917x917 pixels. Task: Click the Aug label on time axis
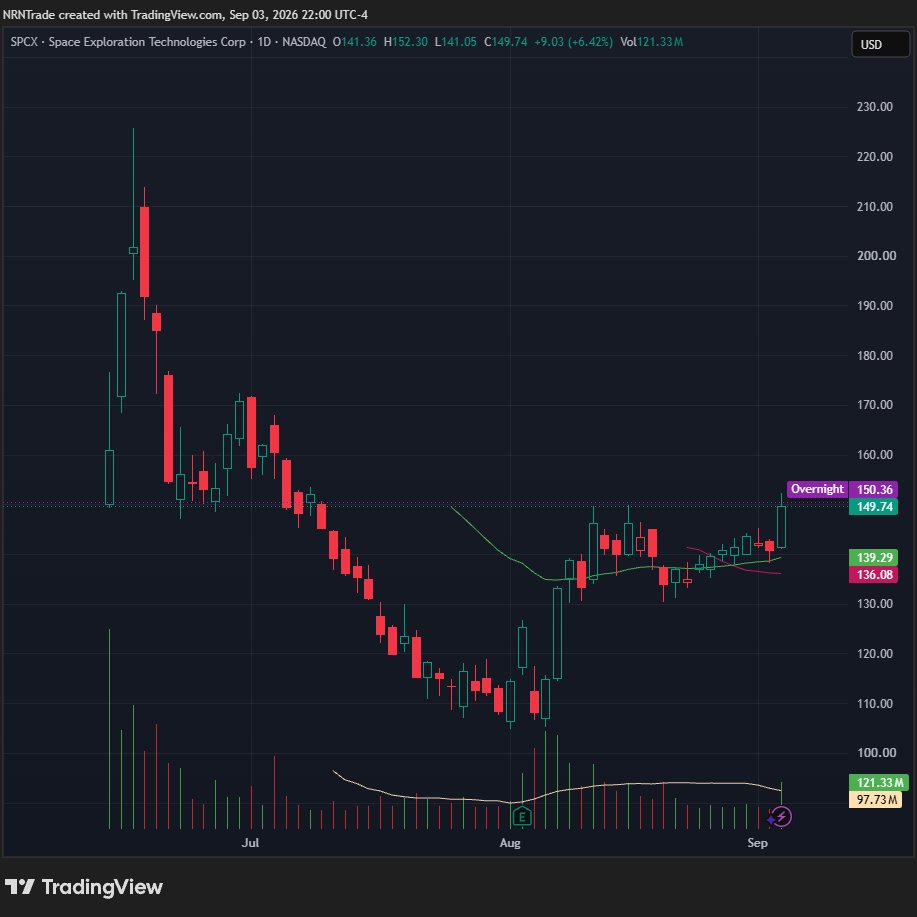(x=510, y=843)
